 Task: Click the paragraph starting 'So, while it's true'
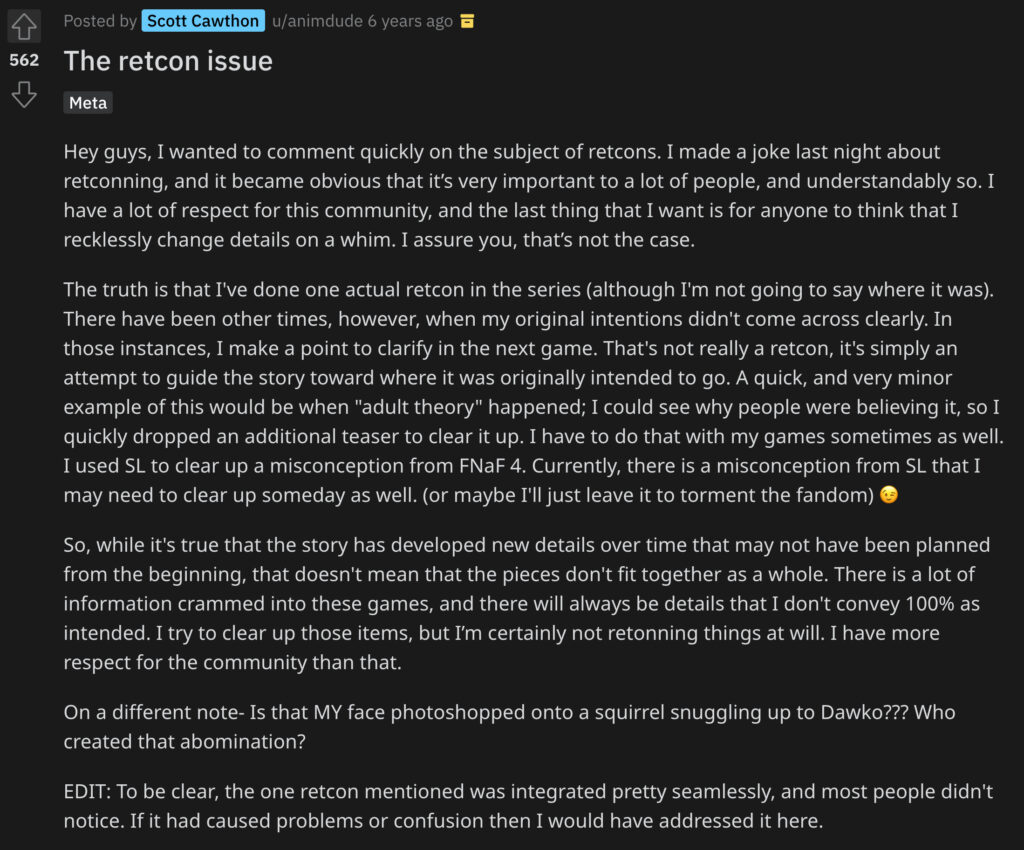click(x=526, y=603)
